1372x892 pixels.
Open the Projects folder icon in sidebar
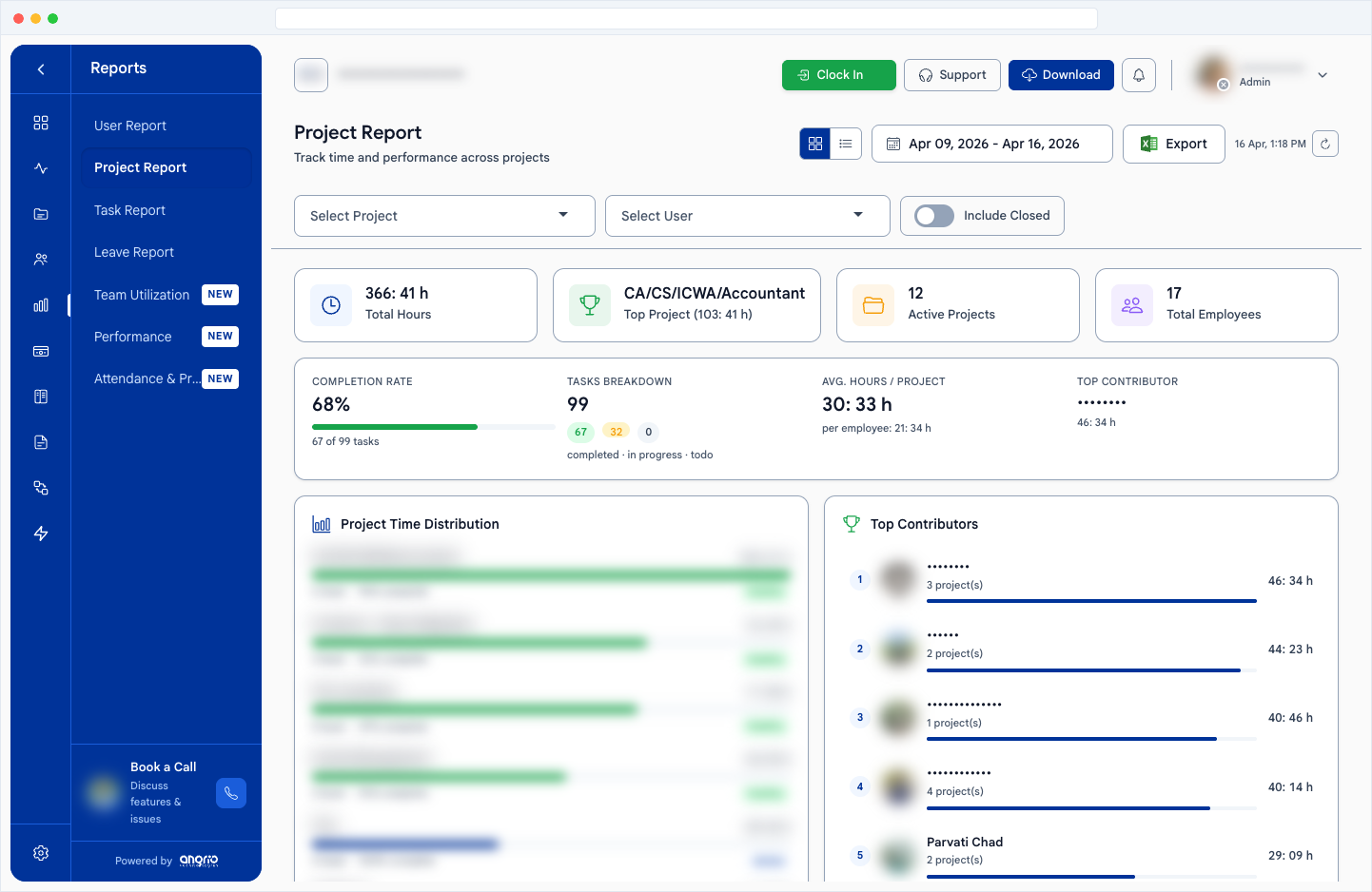40,213
